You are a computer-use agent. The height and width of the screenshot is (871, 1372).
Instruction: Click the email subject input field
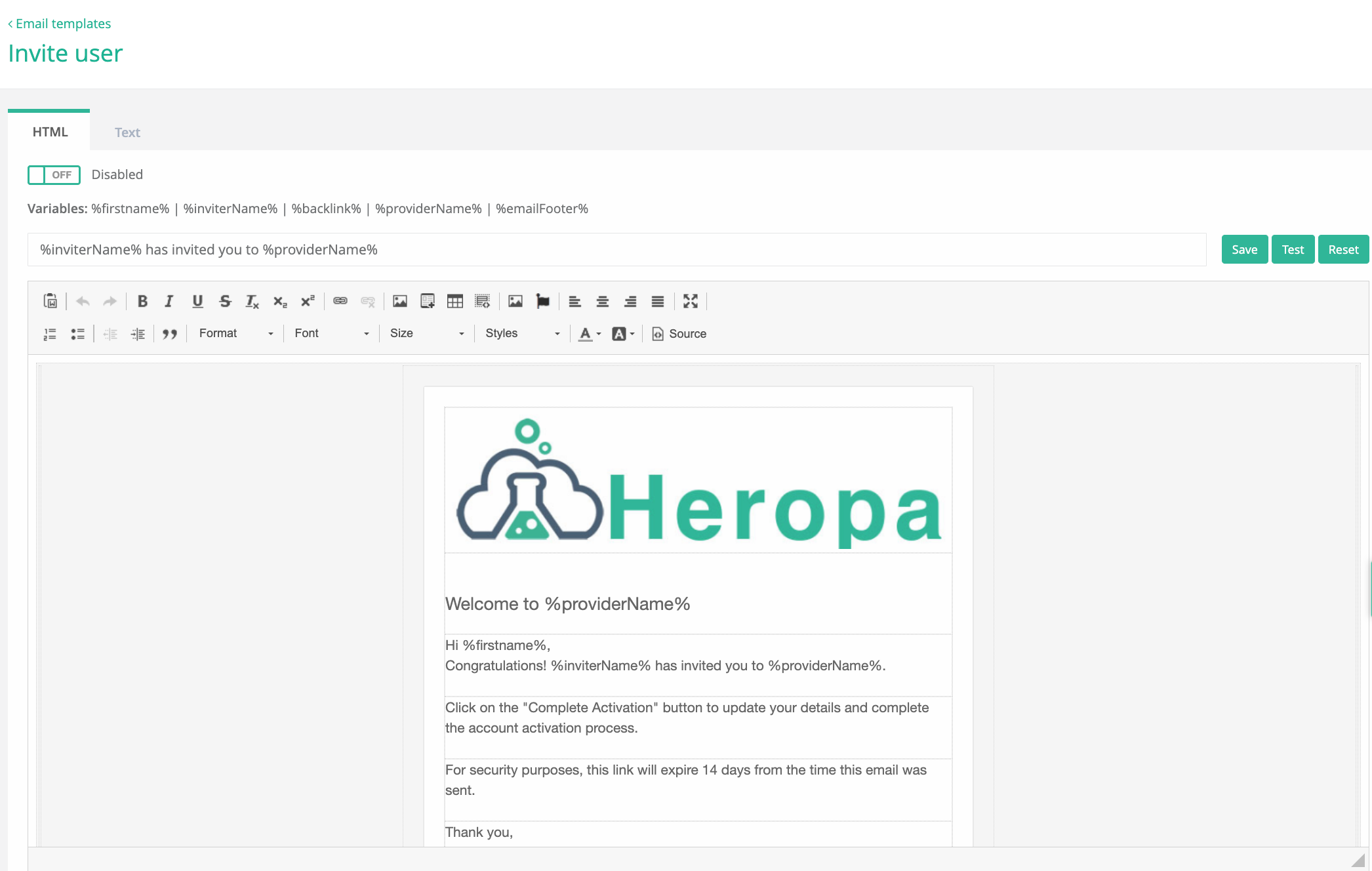(x=616, y=250)
